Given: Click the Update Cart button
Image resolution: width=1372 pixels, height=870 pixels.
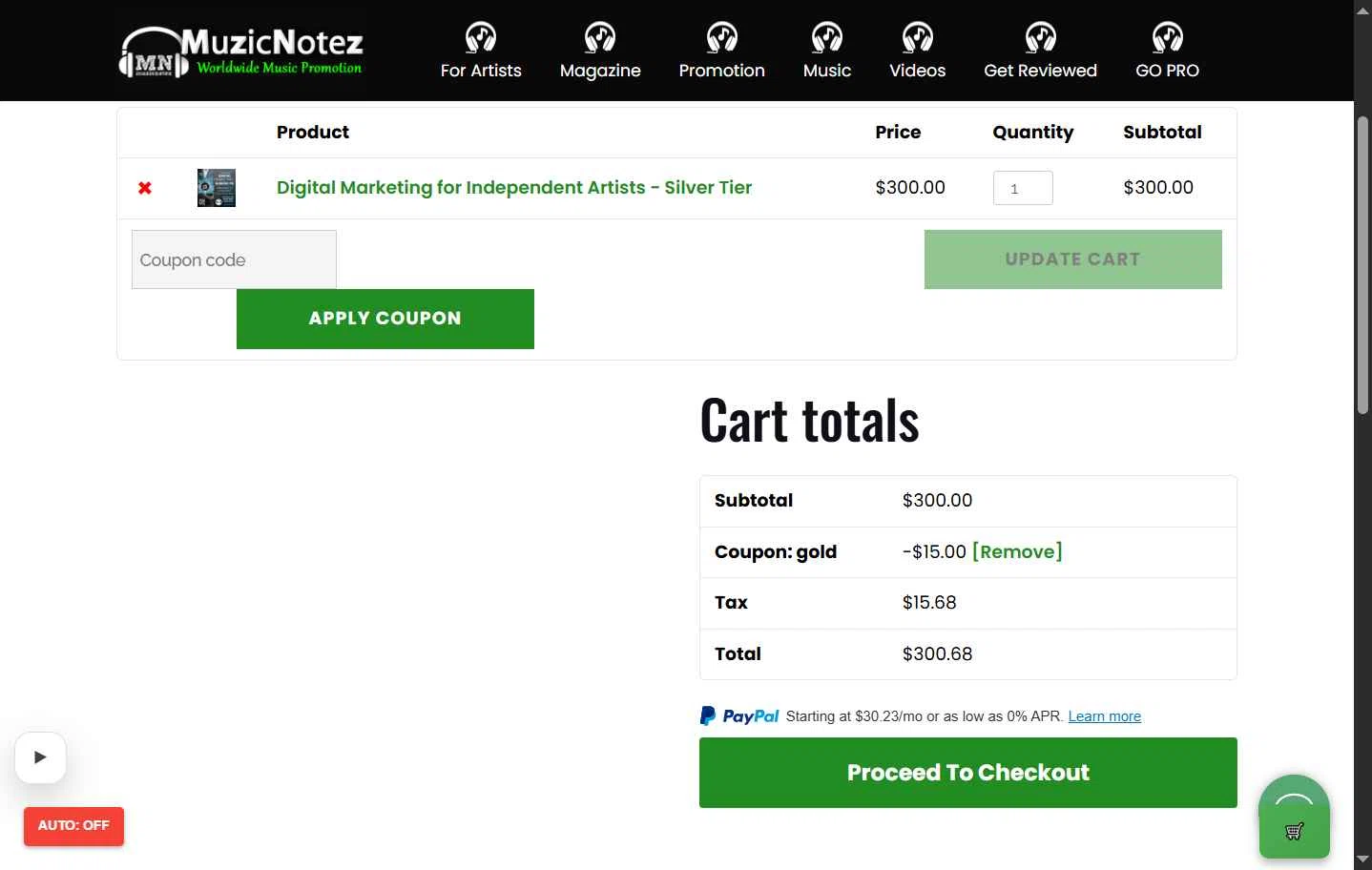Looking at the screenshot, I should (x=1073, y=259).
